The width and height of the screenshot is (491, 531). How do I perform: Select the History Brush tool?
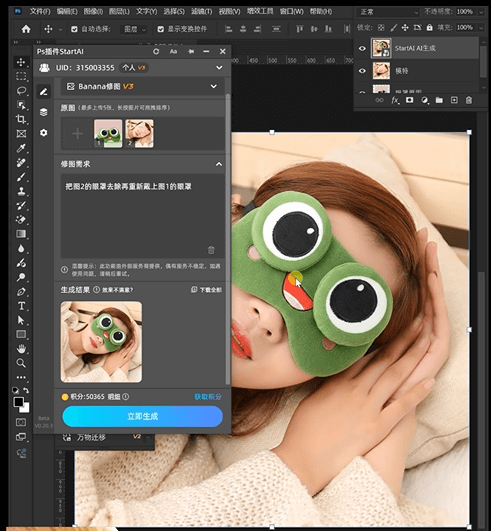coord(21,205)
